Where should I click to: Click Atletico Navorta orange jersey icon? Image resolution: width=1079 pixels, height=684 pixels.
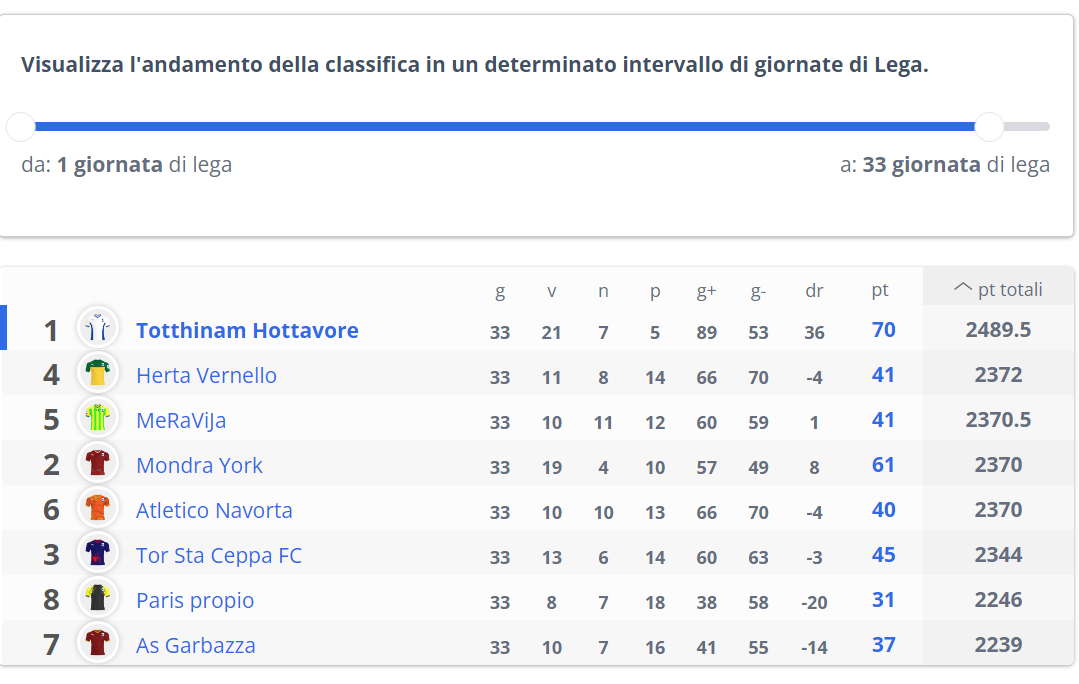click(x=98, y=508)
